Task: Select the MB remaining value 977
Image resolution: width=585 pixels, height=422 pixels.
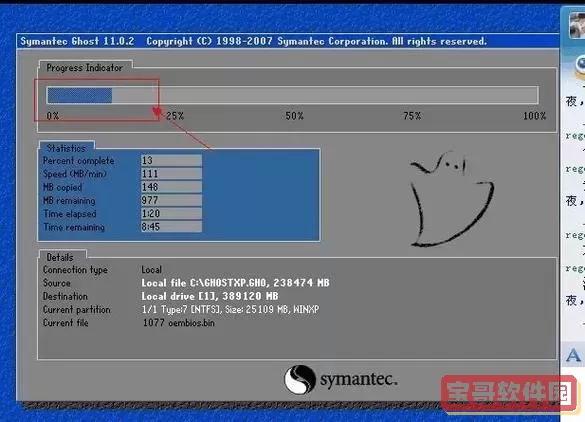Action: [x=171, y=200]
